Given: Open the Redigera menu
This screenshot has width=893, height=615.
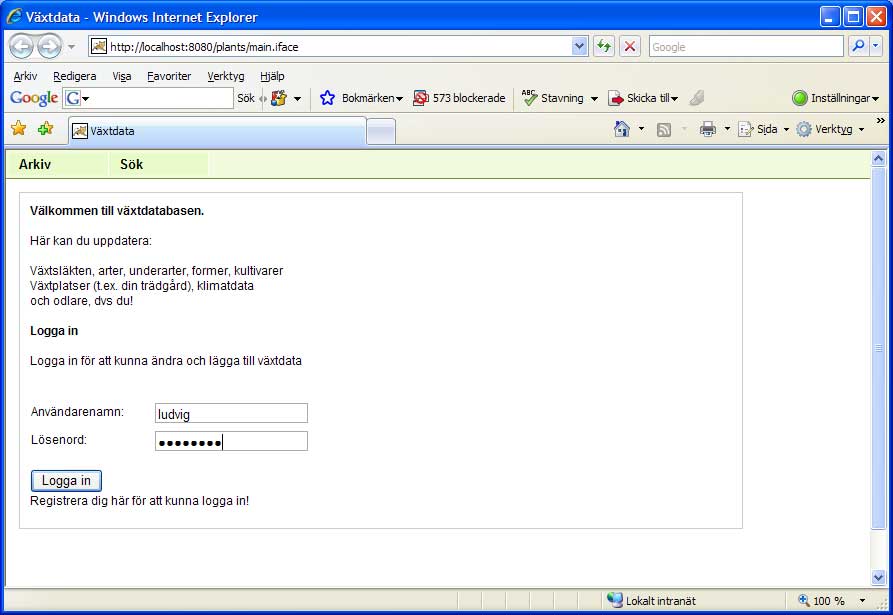Looking at the screenshot, I should coord(75,76).
